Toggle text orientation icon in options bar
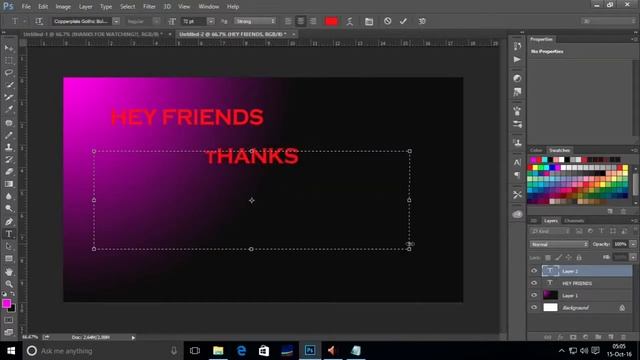This screenshot has height=360, width=640. [x=39, y=21]
